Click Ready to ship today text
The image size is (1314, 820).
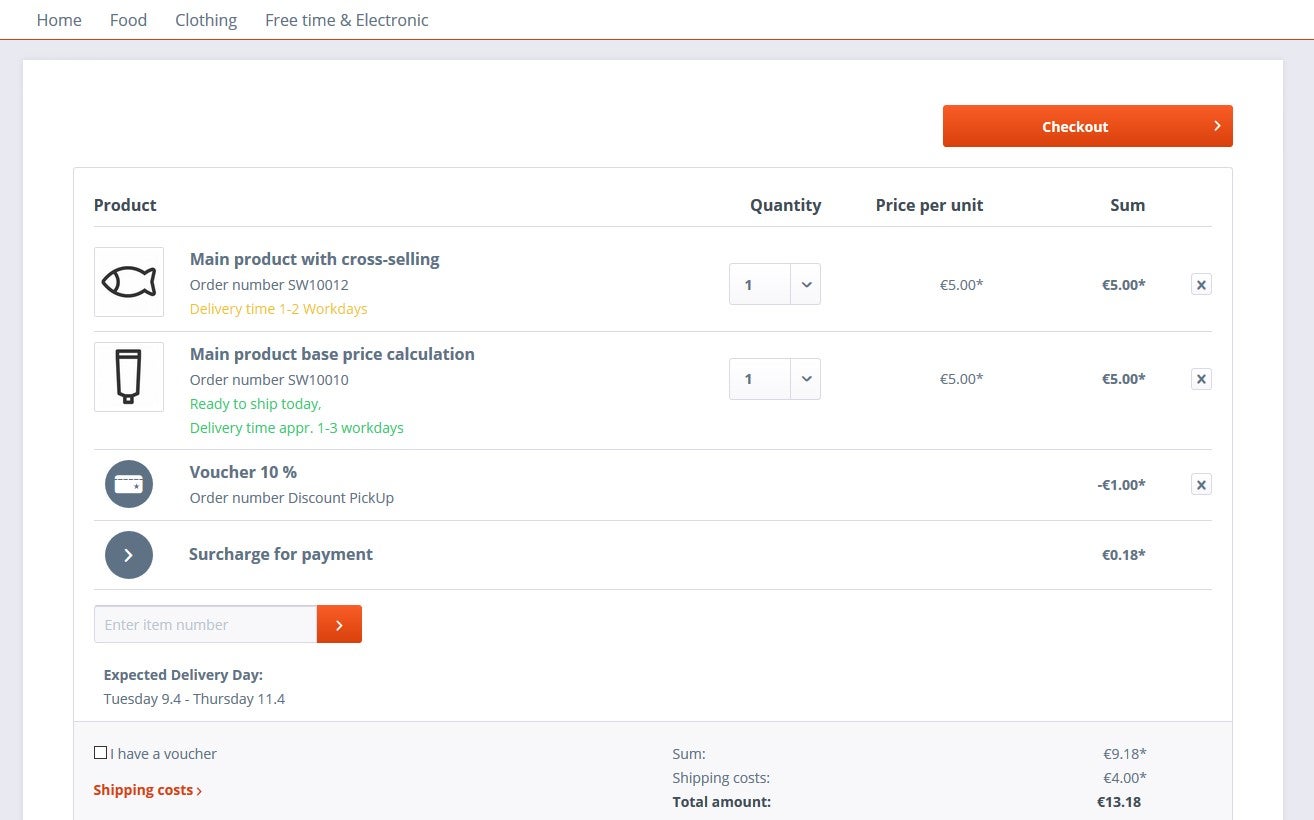(255, 404)
